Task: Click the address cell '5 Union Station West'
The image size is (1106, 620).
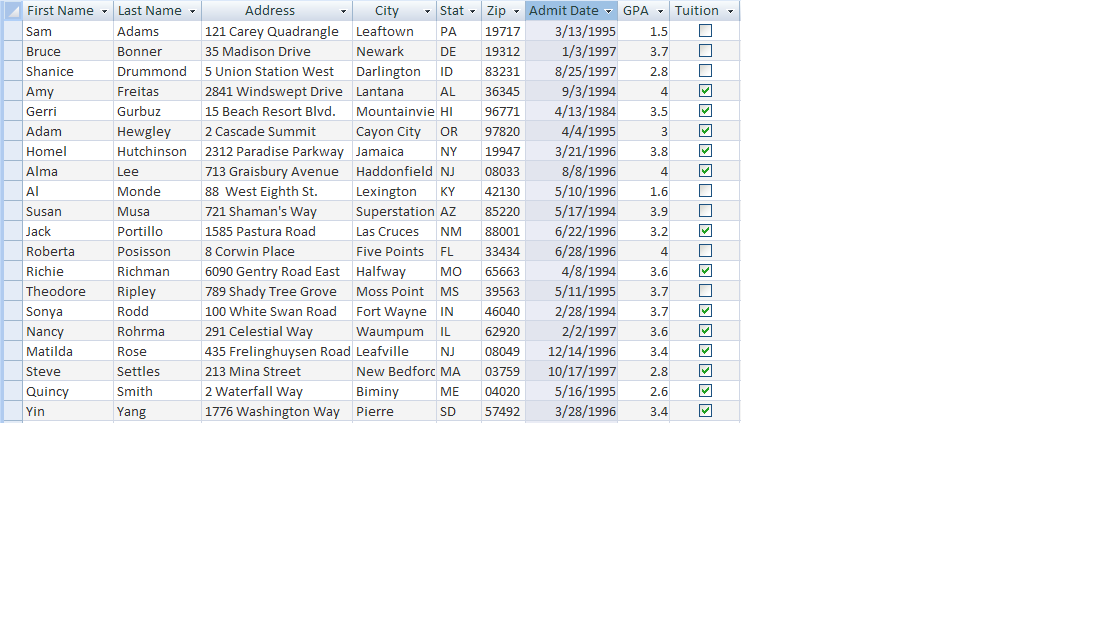Action: [x=270, y=71]
